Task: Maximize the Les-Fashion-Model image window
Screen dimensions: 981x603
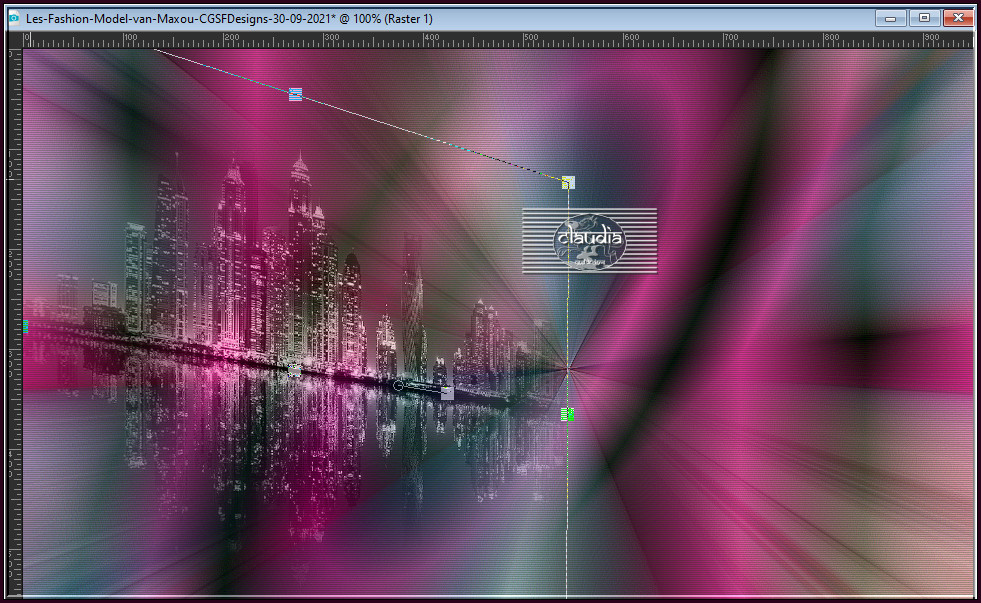Action: pos(924,18)
